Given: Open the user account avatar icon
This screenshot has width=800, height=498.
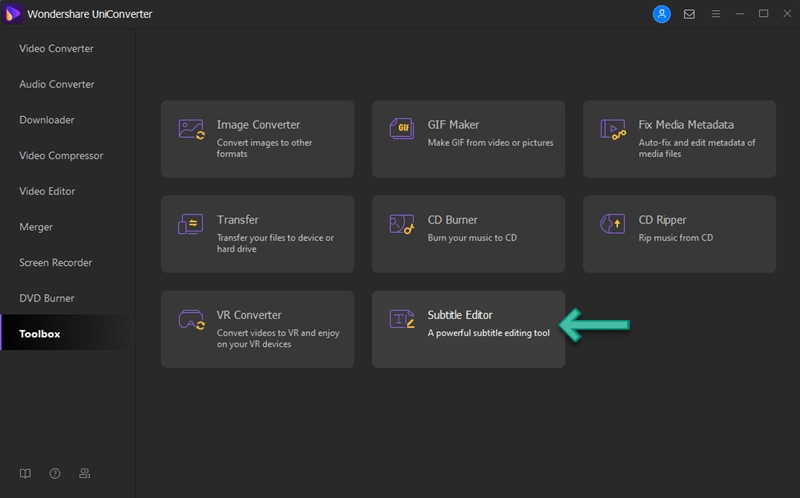Looking at the screenshot, I should click(662, 14).
